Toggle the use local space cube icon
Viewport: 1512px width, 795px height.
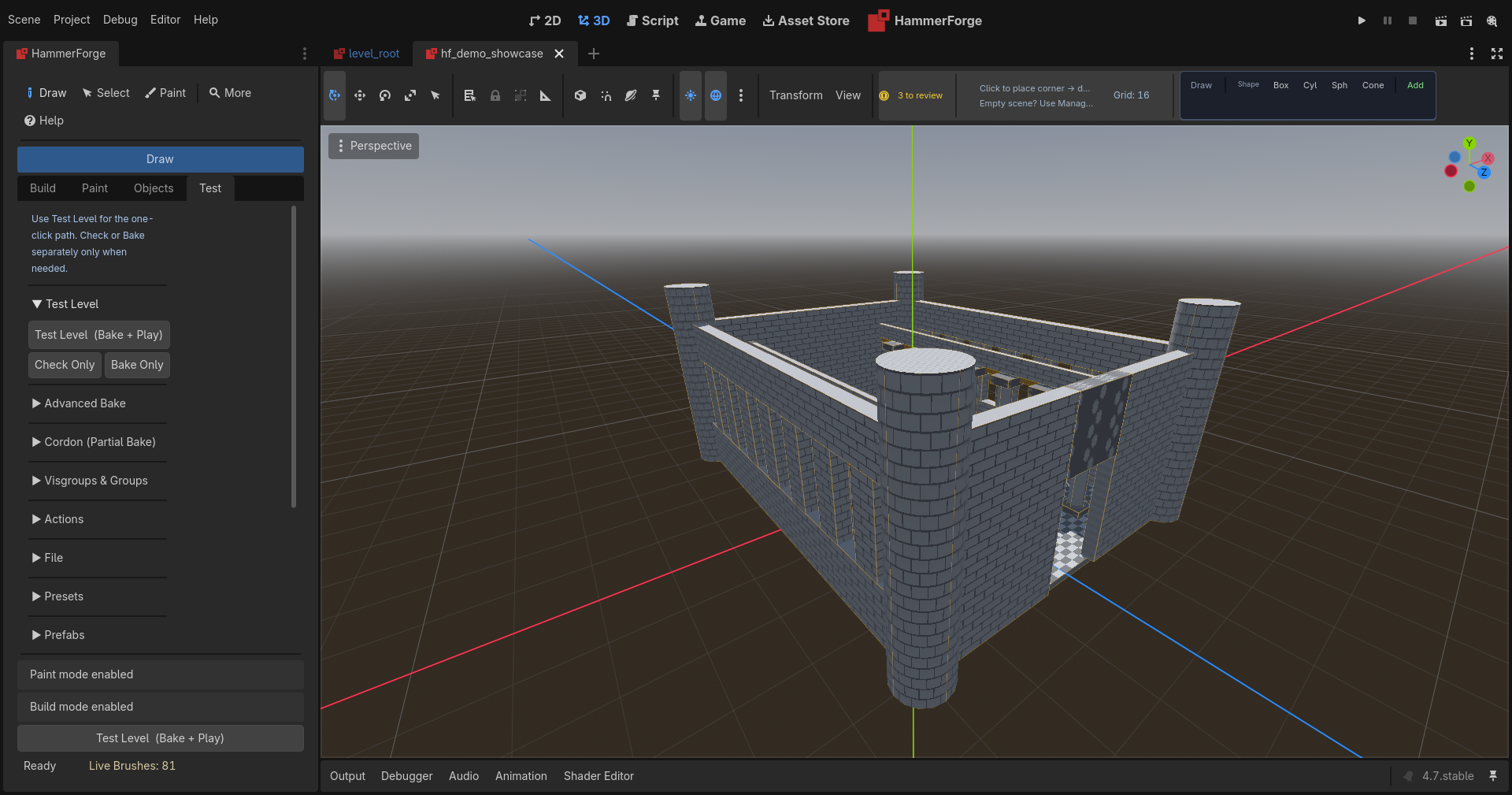(580, 95)
